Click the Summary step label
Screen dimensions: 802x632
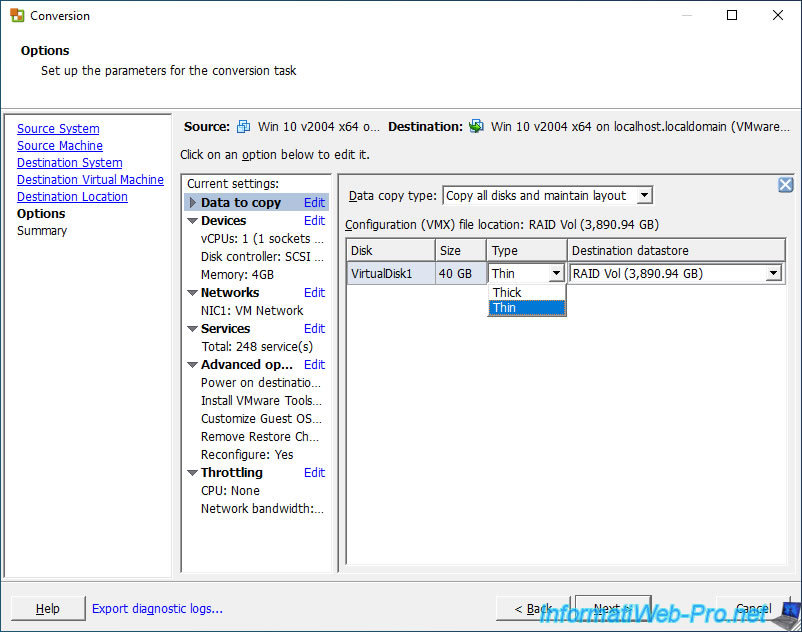(x=42, y=231)
